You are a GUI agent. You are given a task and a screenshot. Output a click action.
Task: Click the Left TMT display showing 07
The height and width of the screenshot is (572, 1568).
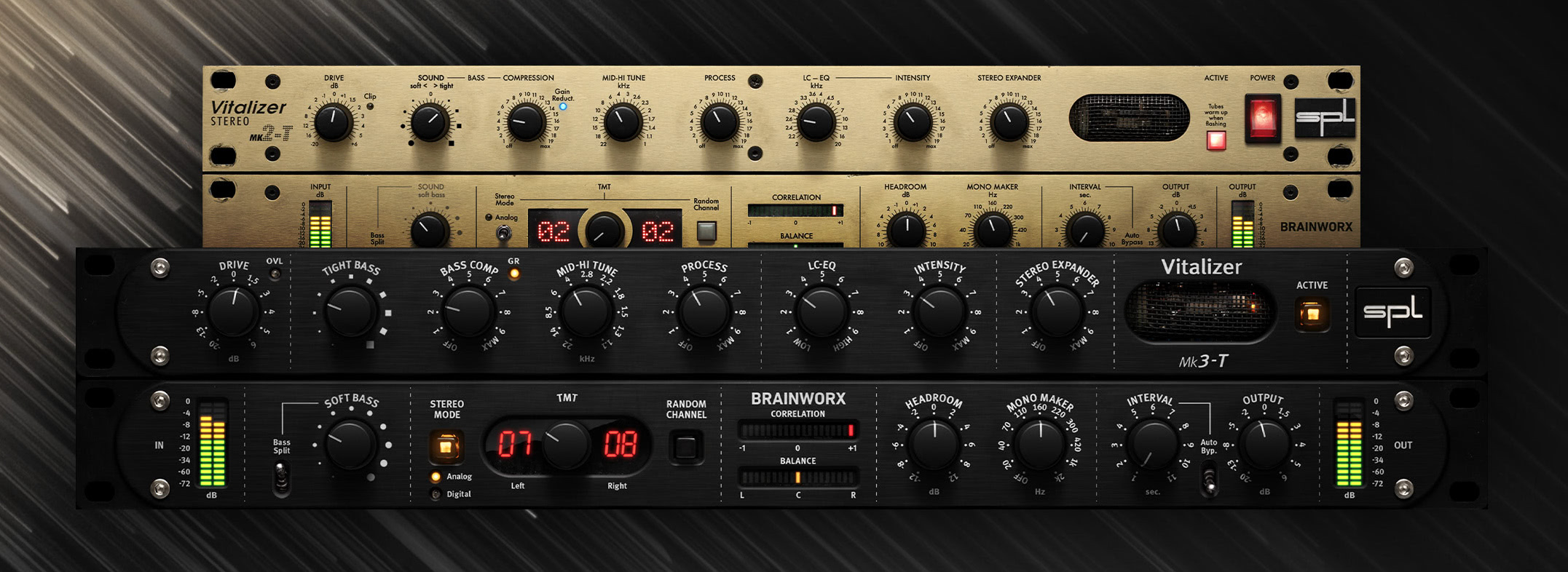pos(516,445)
